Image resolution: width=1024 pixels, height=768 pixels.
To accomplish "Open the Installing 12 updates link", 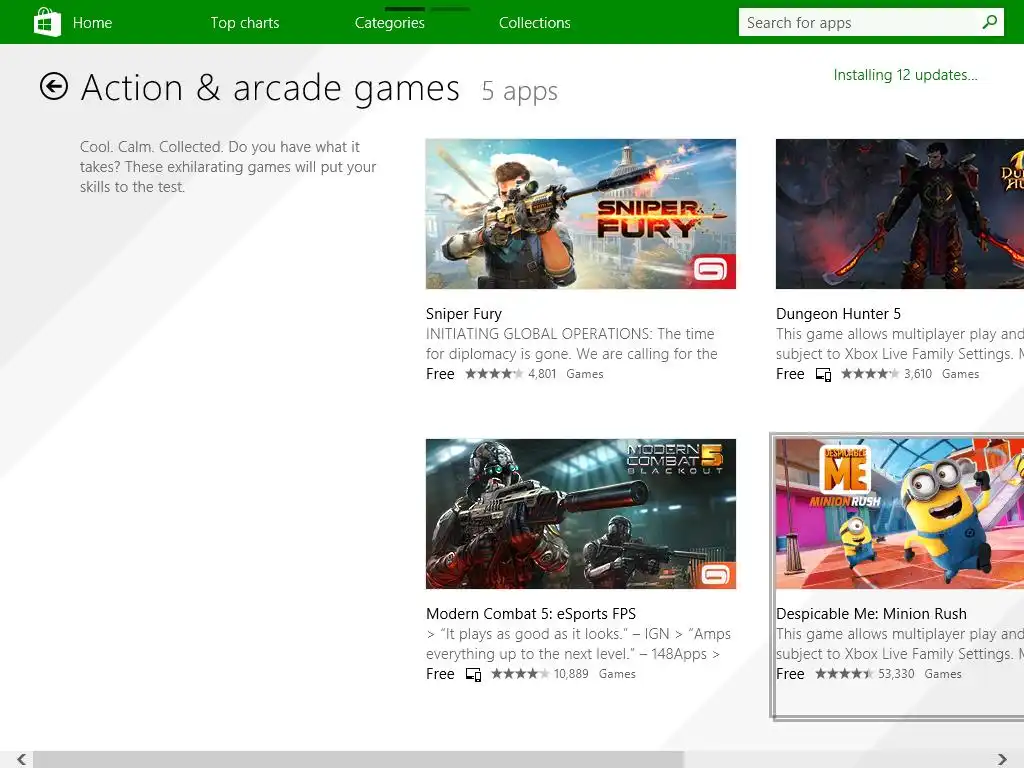I will 905,75.
